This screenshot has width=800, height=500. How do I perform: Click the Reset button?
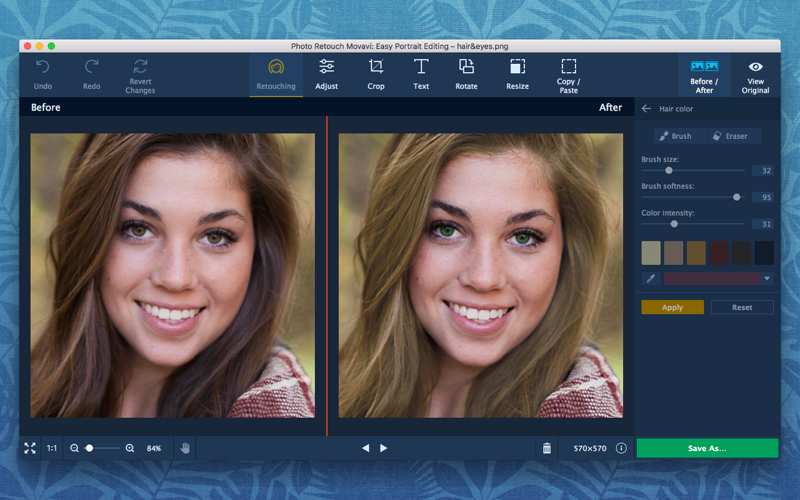pyautogui.click(x=742, y=307)
